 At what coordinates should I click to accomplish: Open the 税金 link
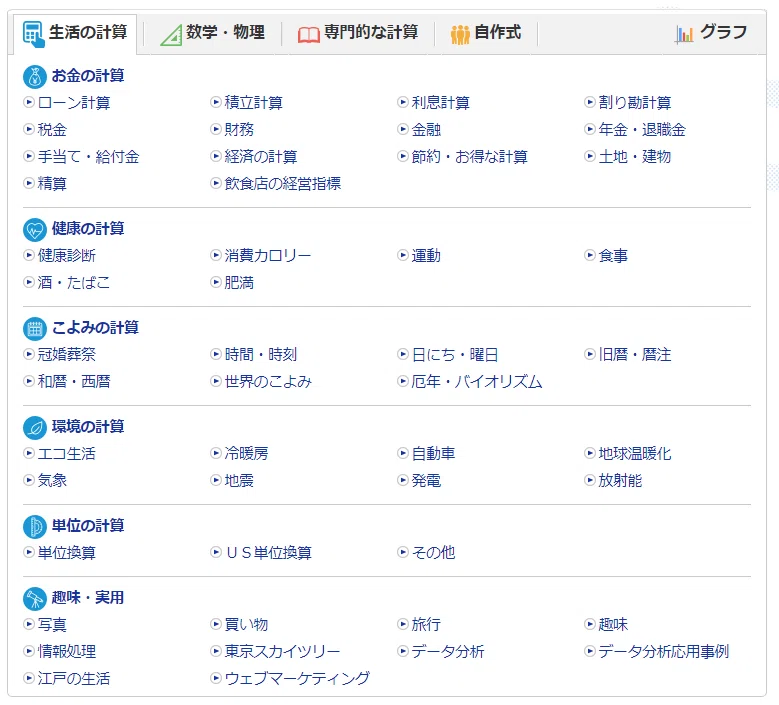tap(52, 129)
